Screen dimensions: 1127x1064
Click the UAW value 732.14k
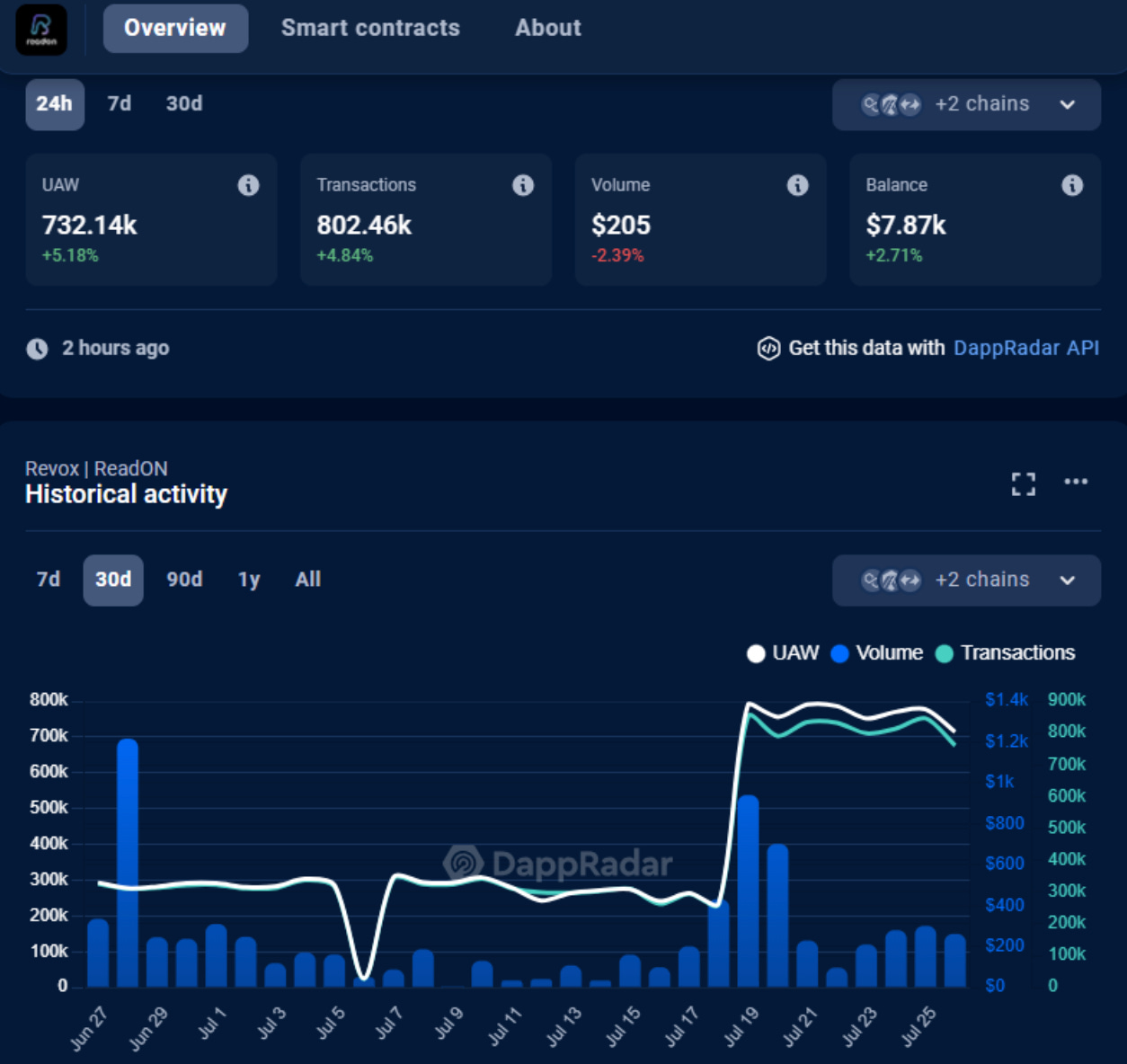coord(89,226)
